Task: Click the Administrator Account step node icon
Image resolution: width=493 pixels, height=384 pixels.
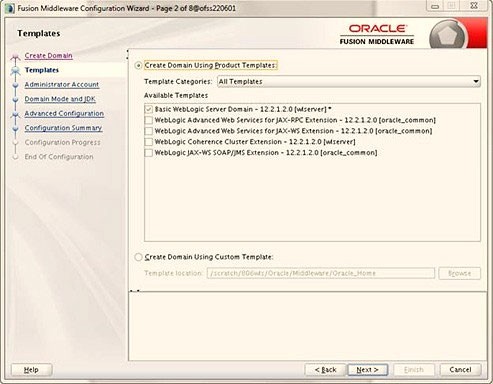Action: (15, 85)
